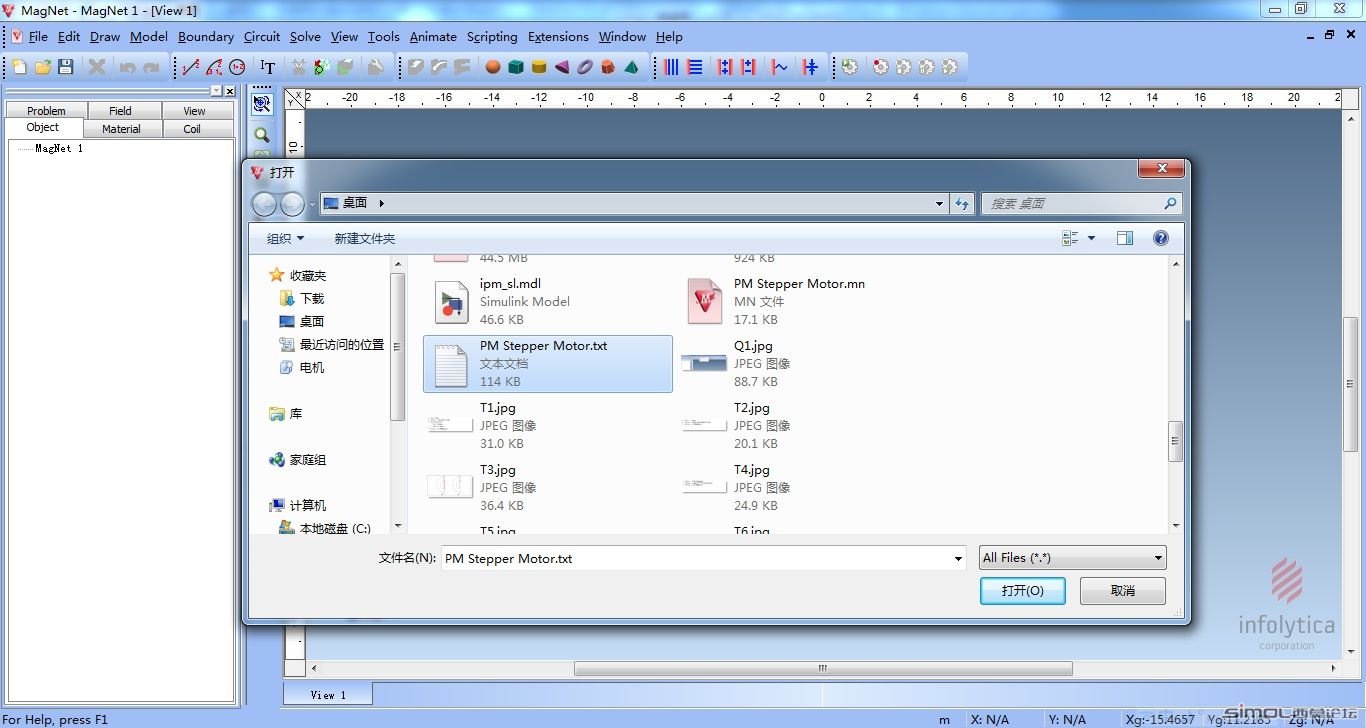The image size is (1366, 728).
Task: Click the 新建文件夹 button
Action: tap(365, 238)
